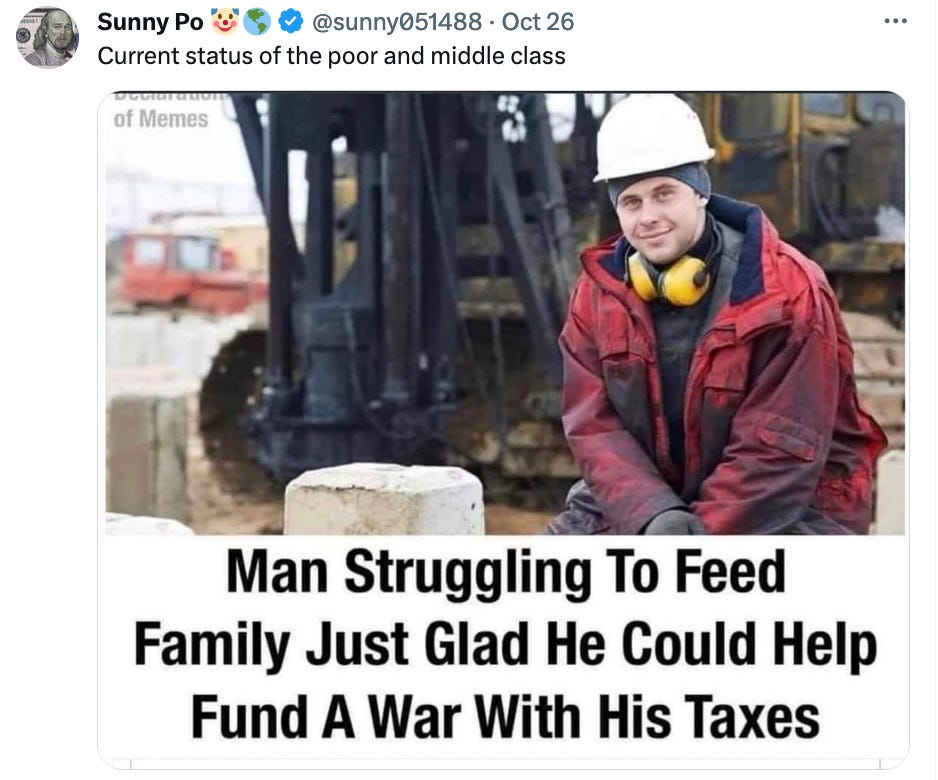Open the three-dot more options menu
This screenshot has width=938, height=780.
tap(896, 22)
